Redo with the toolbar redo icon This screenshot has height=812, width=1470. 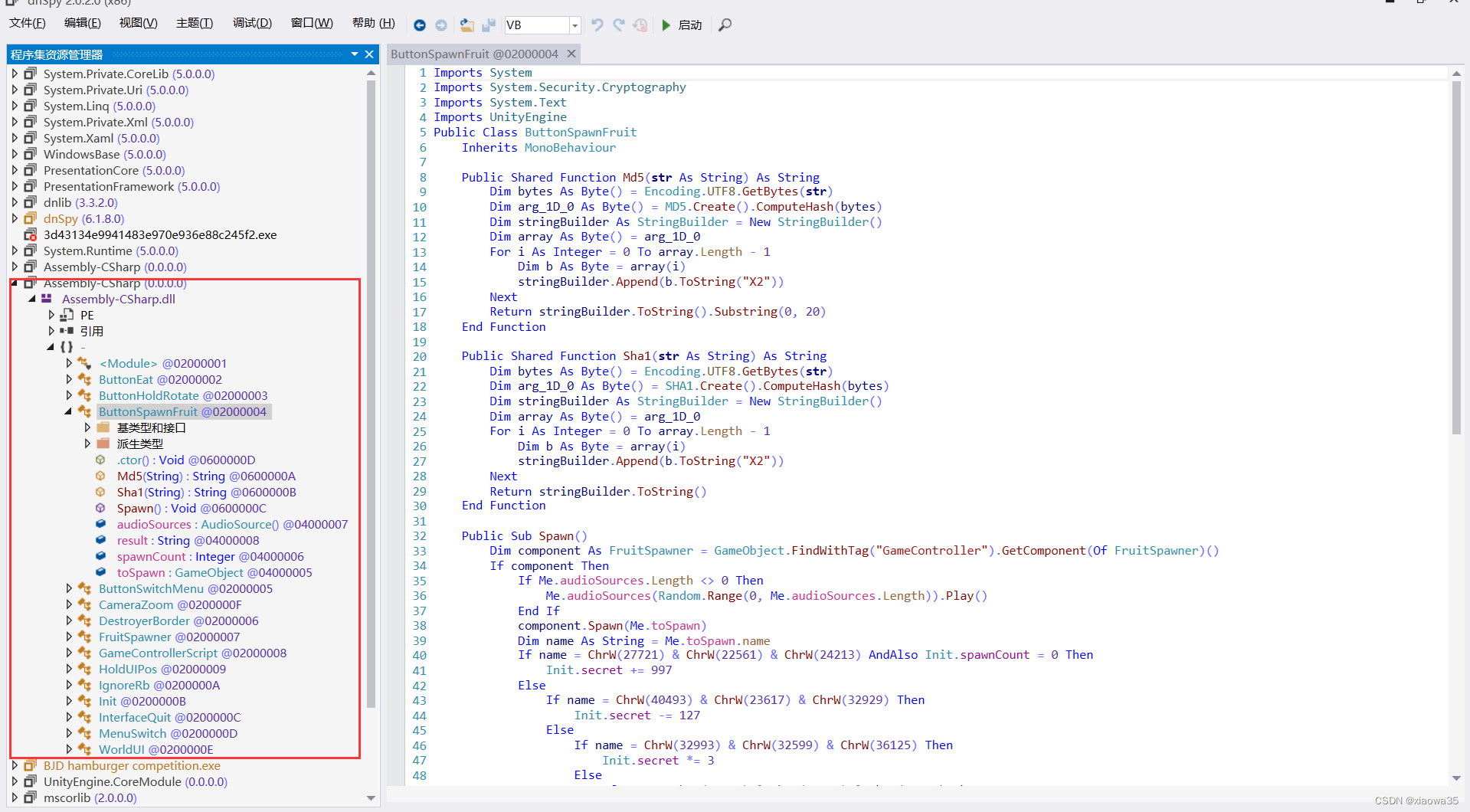pyautogui.click(x=619, y=25)
